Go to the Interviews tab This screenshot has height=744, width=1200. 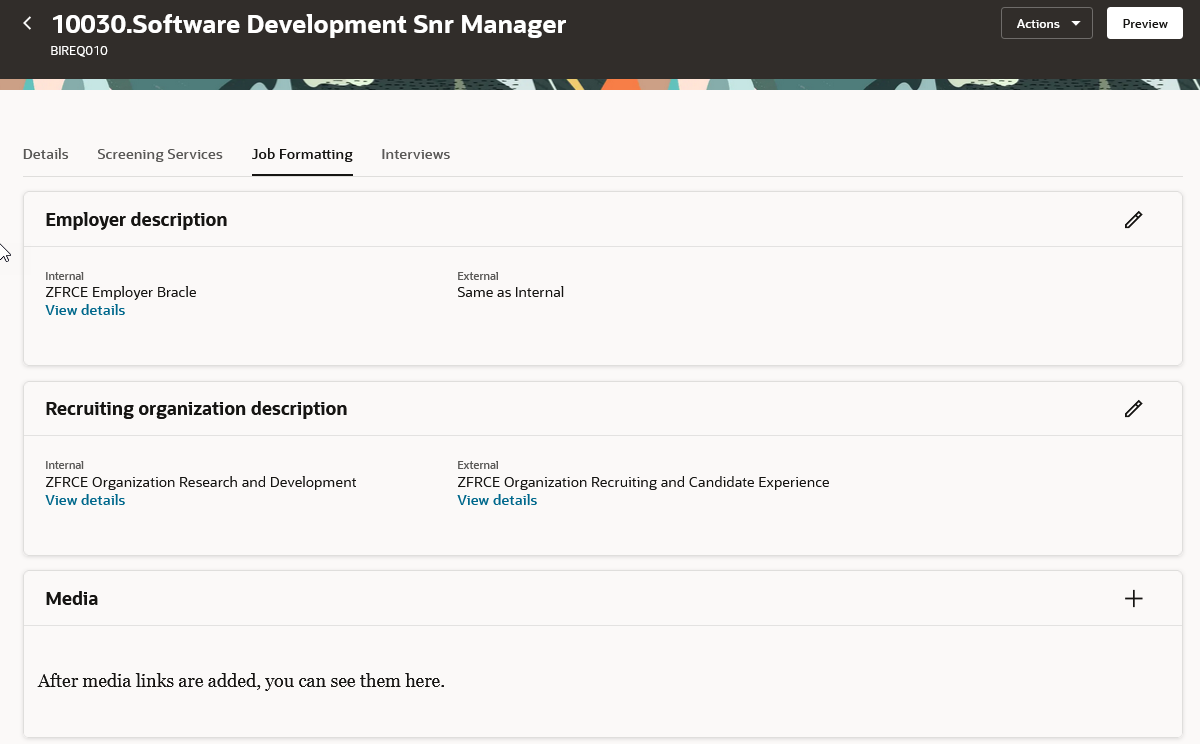tap(415, 154)
